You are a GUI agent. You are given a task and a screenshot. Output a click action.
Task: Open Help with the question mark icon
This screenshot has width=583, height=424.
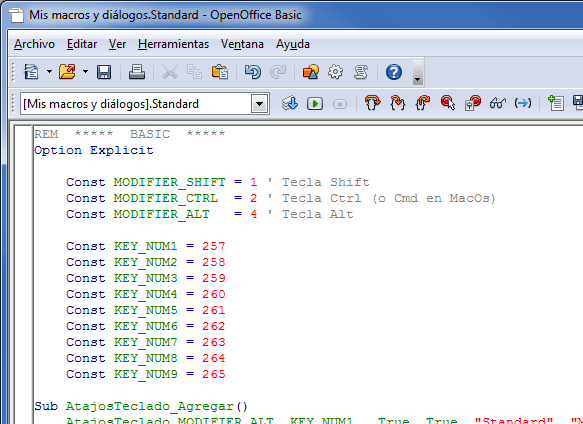[x=394, y=72]
